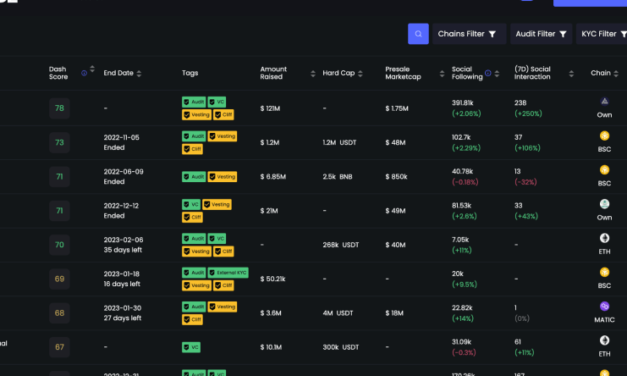Image resolution: width=627 pixels, height=376 pixels.
Task: Select Dash Score 78 badge
Action: [x=60, y=108]
